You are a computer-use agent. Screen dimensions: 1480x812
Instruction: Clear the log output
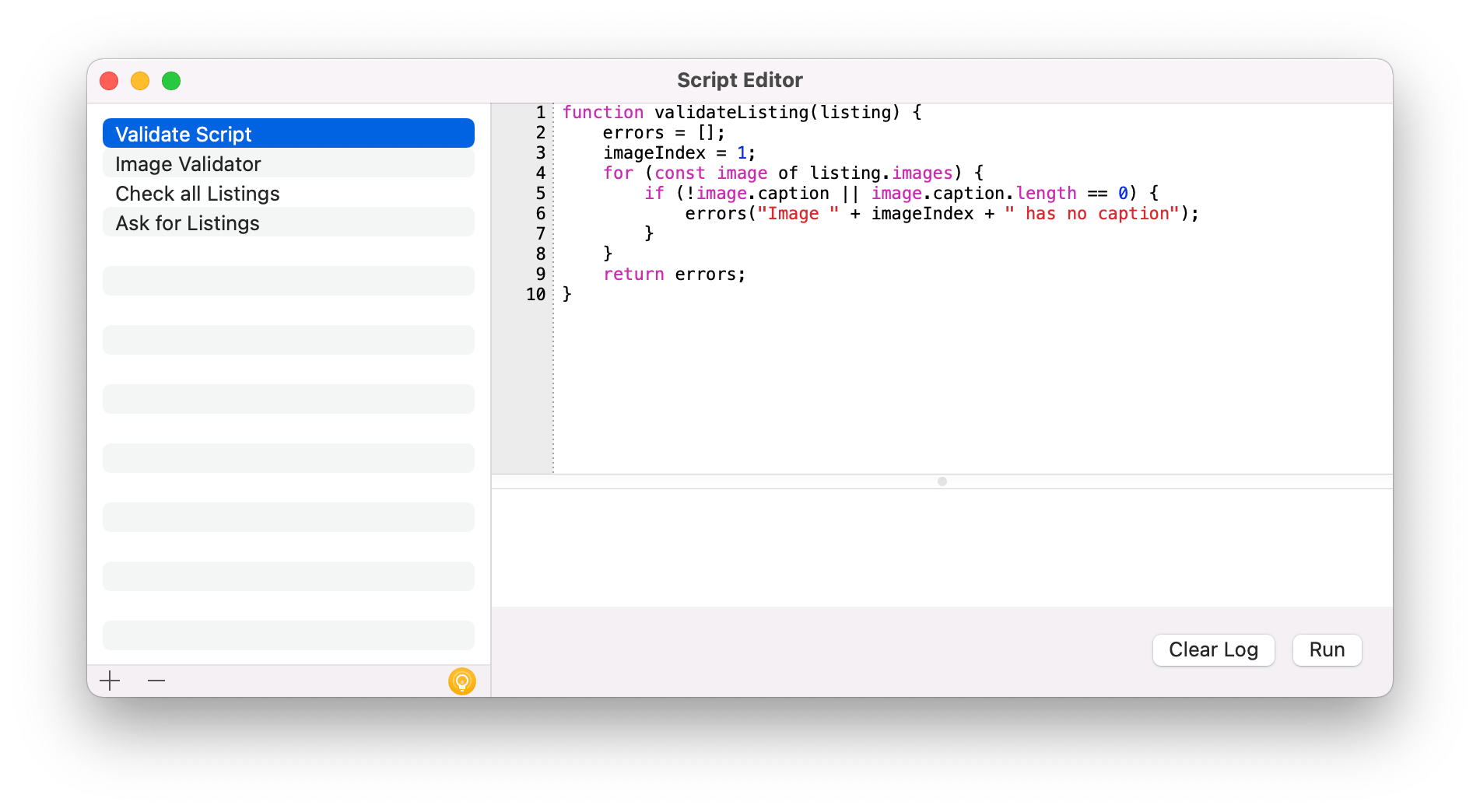(x=1213, y=649)
